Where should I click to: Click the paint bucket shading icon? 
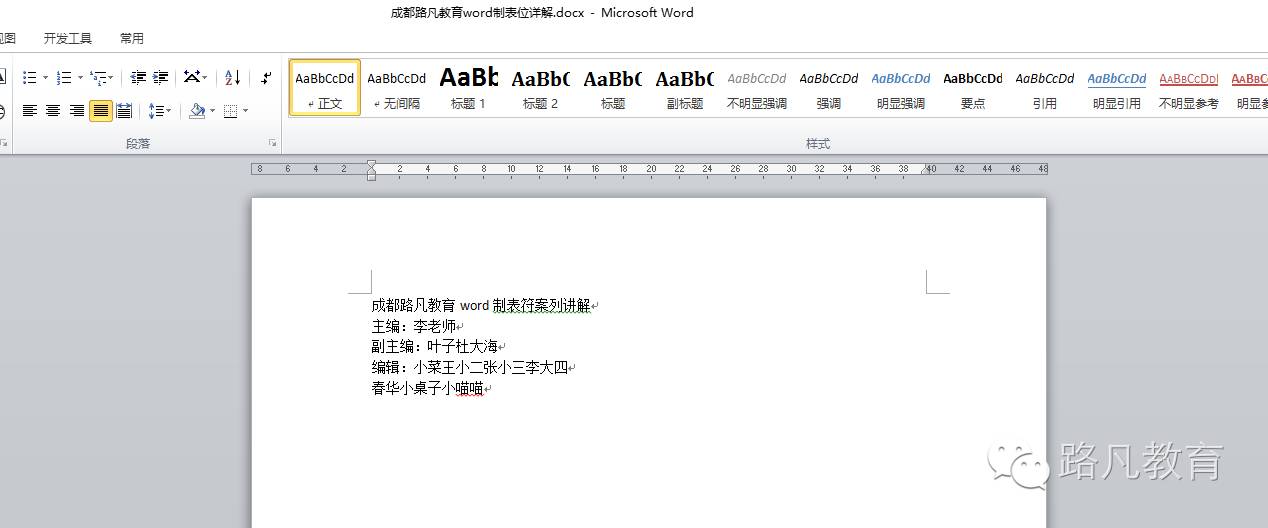(x=197, y=111)
